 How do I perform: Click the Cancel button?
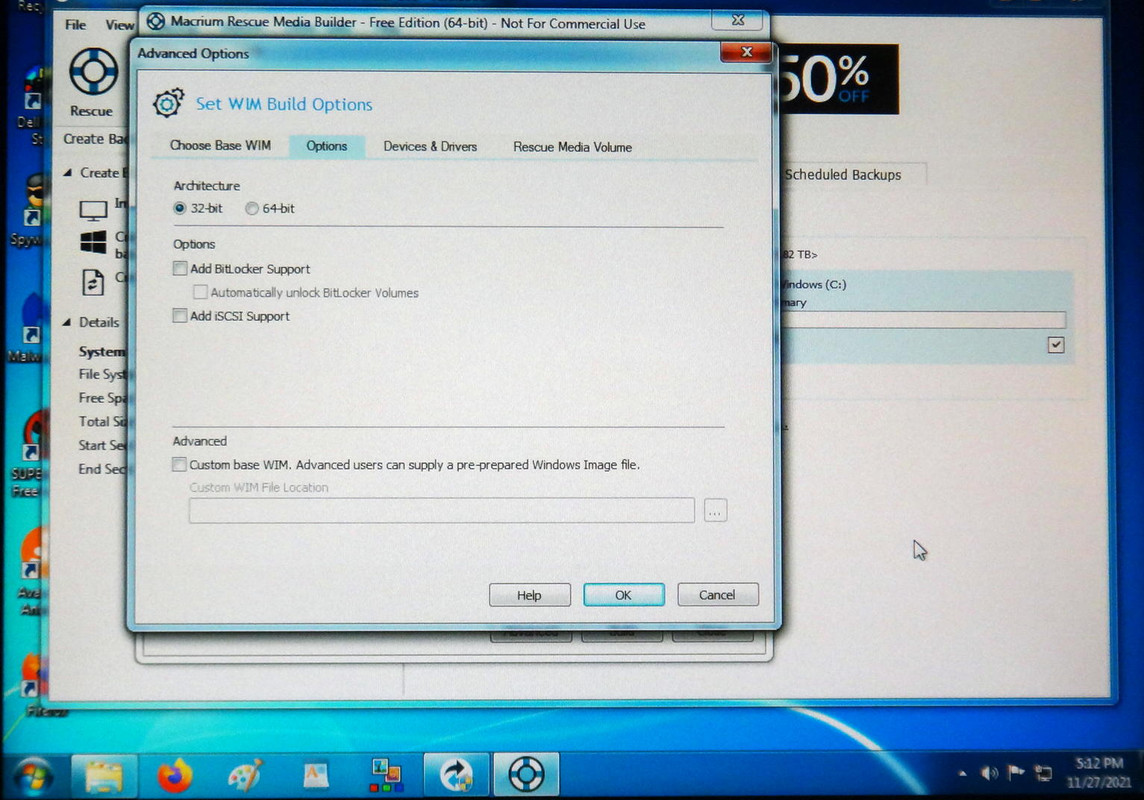717,594
